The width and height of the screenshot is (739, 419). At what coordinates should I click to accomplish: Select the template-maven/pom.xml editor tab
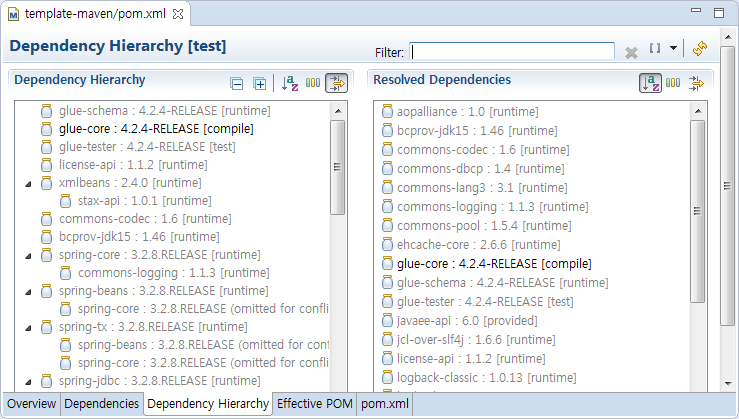(x=95, y=14)
